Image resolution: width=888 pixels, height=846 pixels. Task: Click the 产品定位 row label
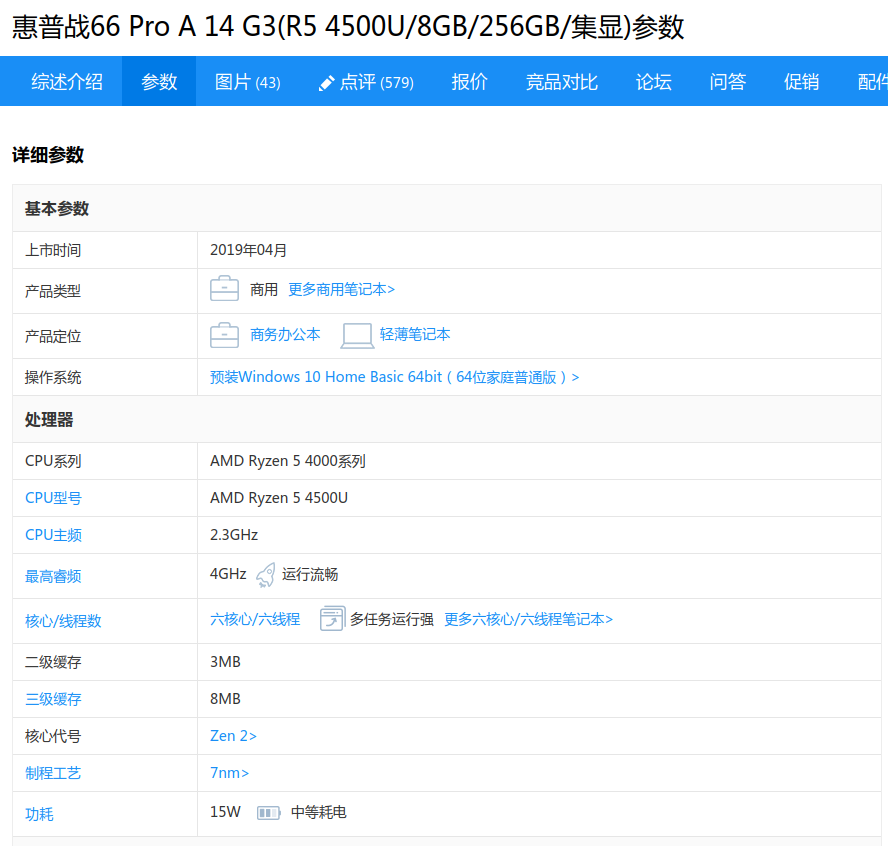pos(53,336)
